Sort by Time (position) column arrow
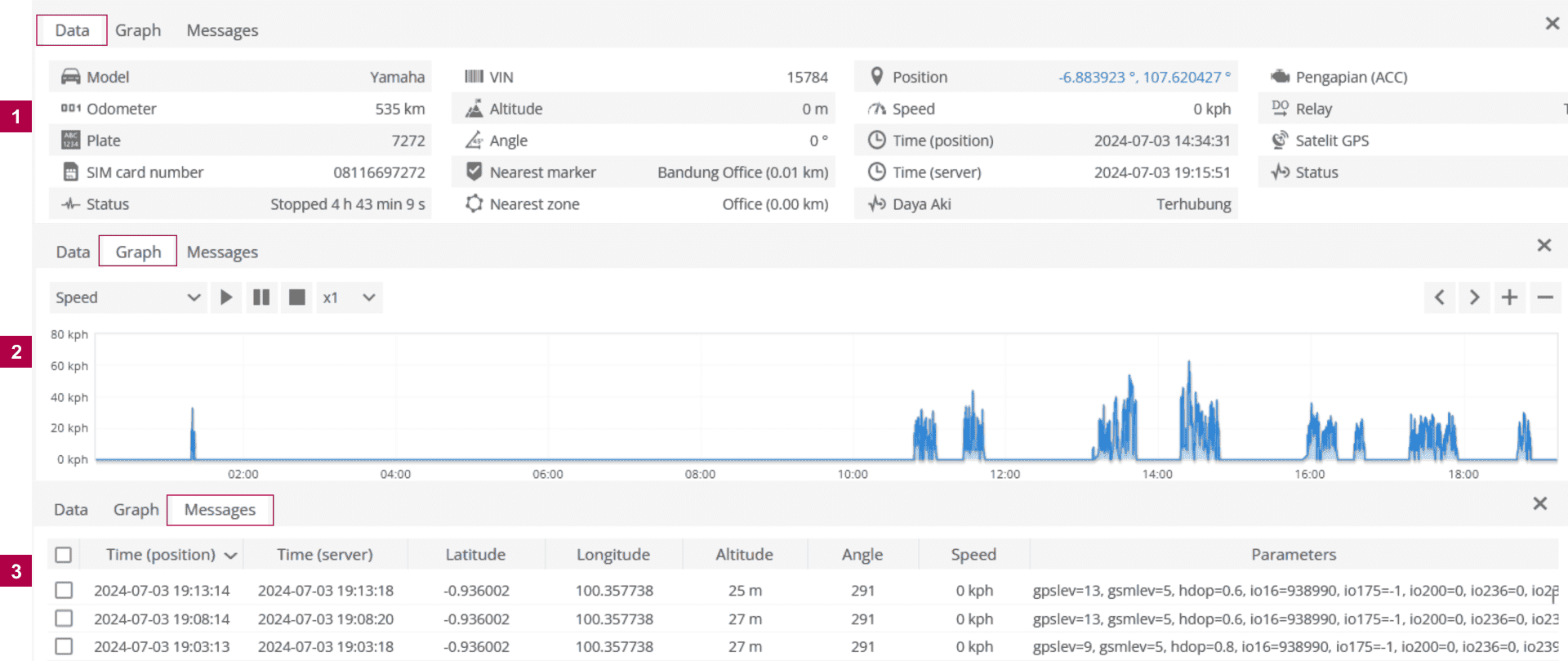 pos(231,556)
